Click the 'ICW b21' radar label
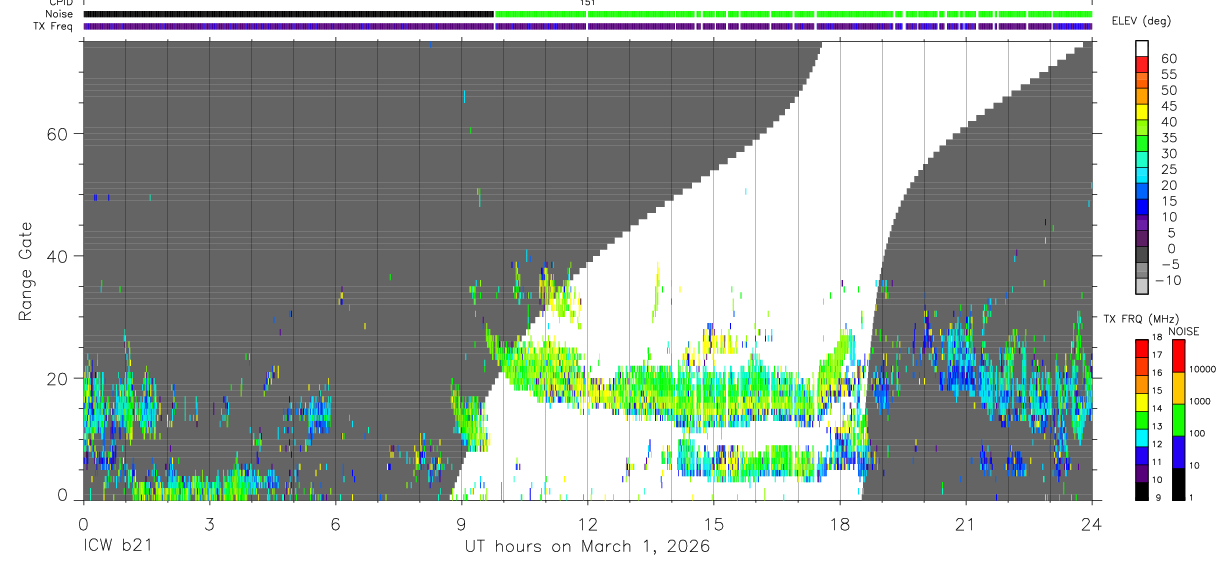The height and width of the screenshot is (567, 1228). (x=119, y=547)
